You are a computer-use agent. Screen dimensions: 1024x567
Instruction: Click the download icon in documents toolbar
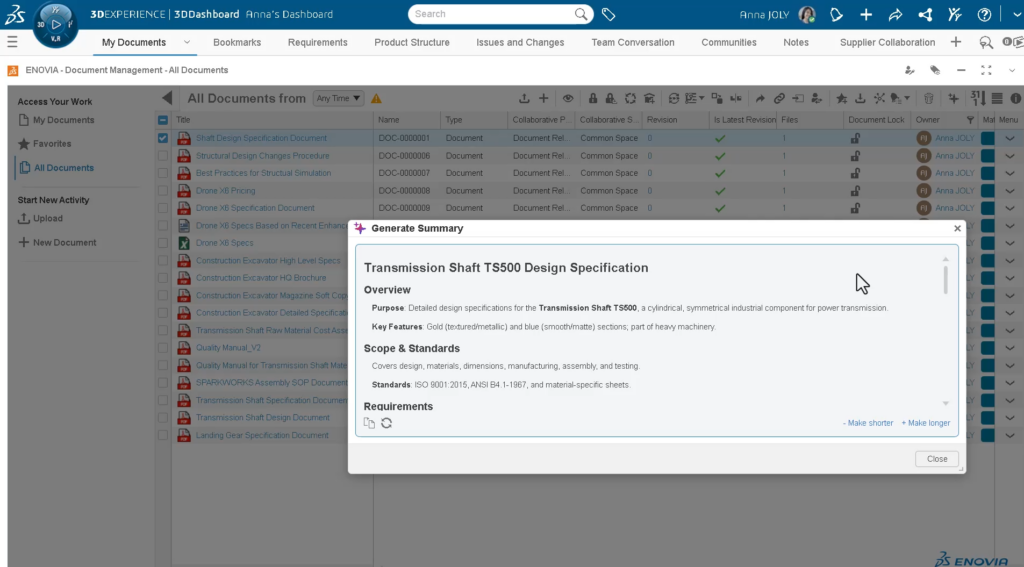click(x=860, y=99)
